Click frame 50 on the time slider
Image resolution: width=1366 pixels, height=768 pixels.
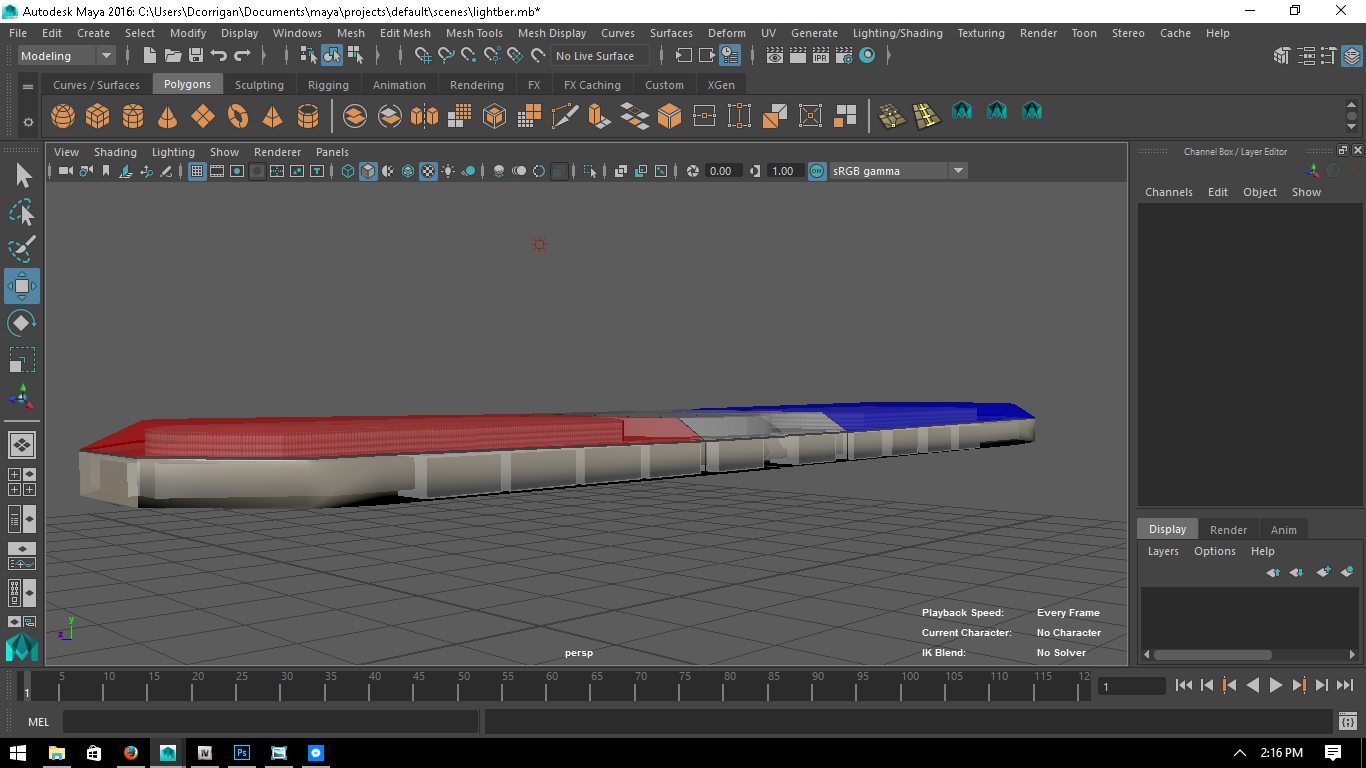pos(463,688)
